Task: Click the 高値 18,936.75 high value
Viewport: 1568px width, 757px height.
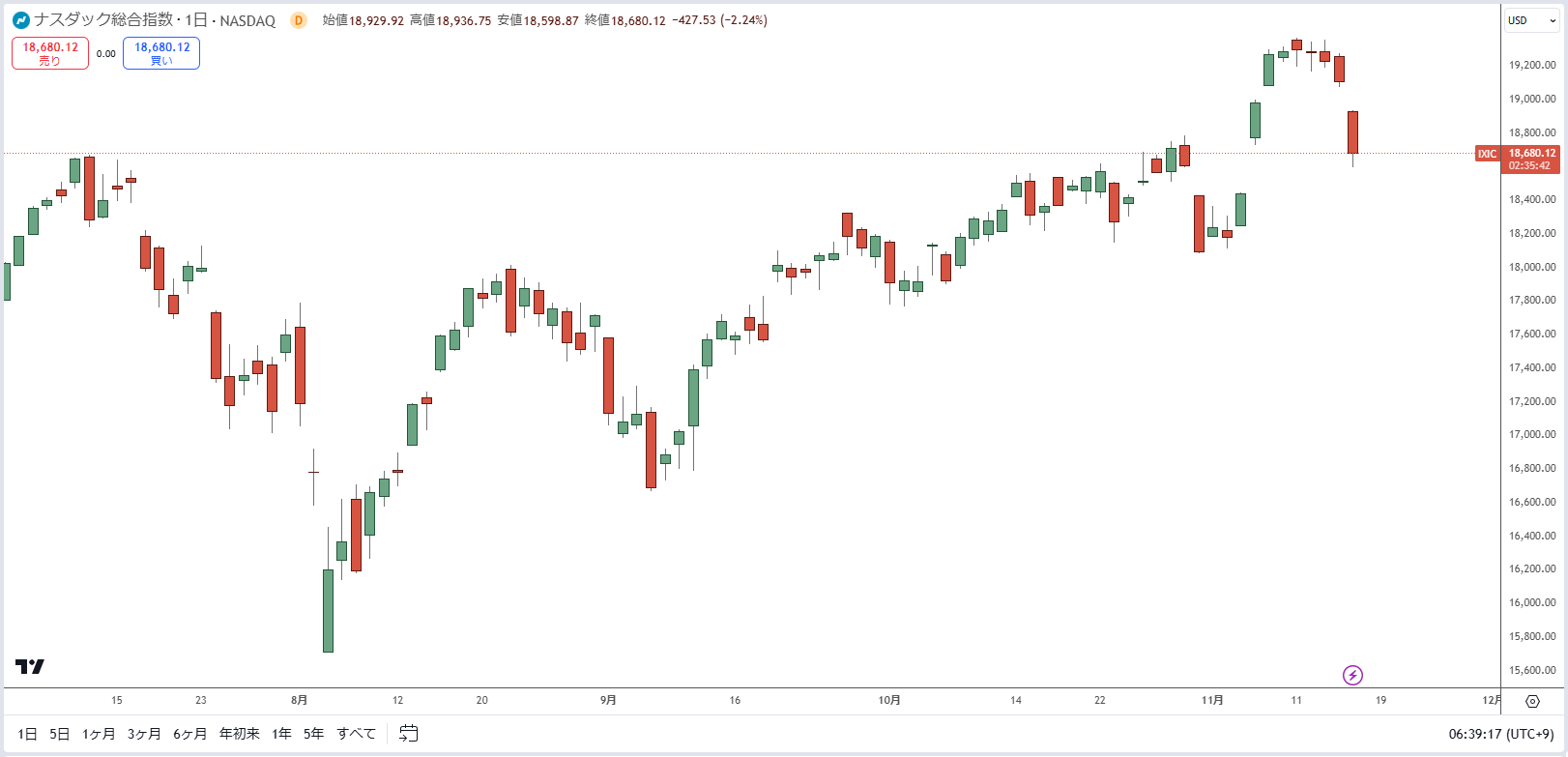Action: (x=450, y=20)
